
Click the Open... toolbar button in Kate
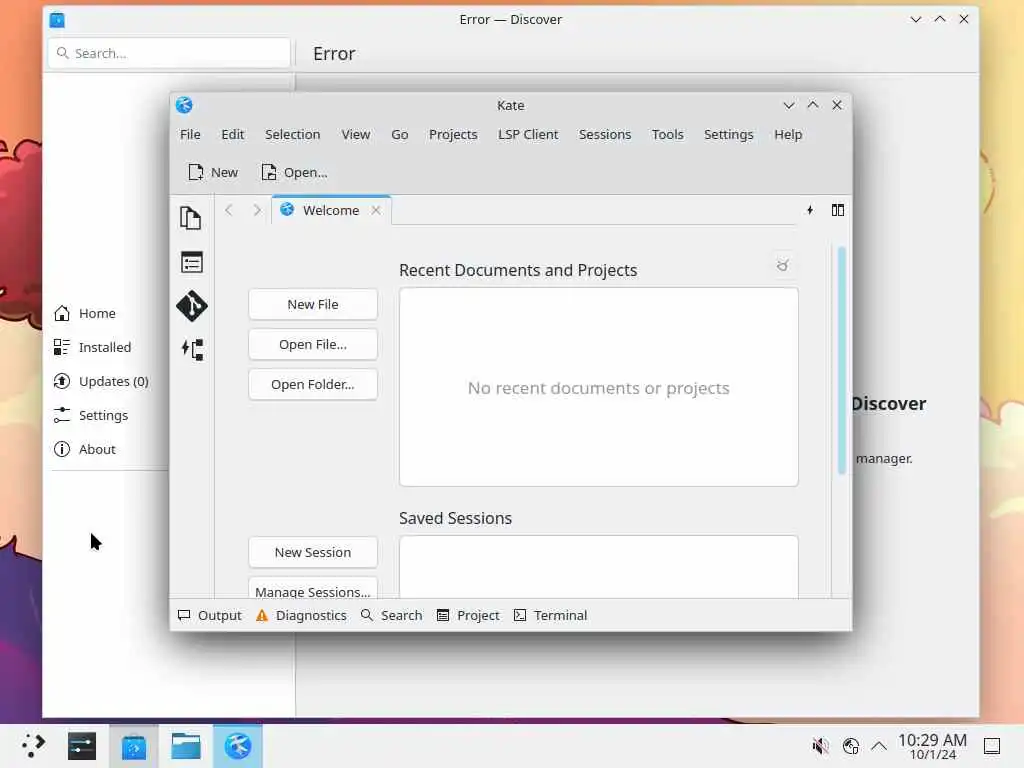(294, 172)
